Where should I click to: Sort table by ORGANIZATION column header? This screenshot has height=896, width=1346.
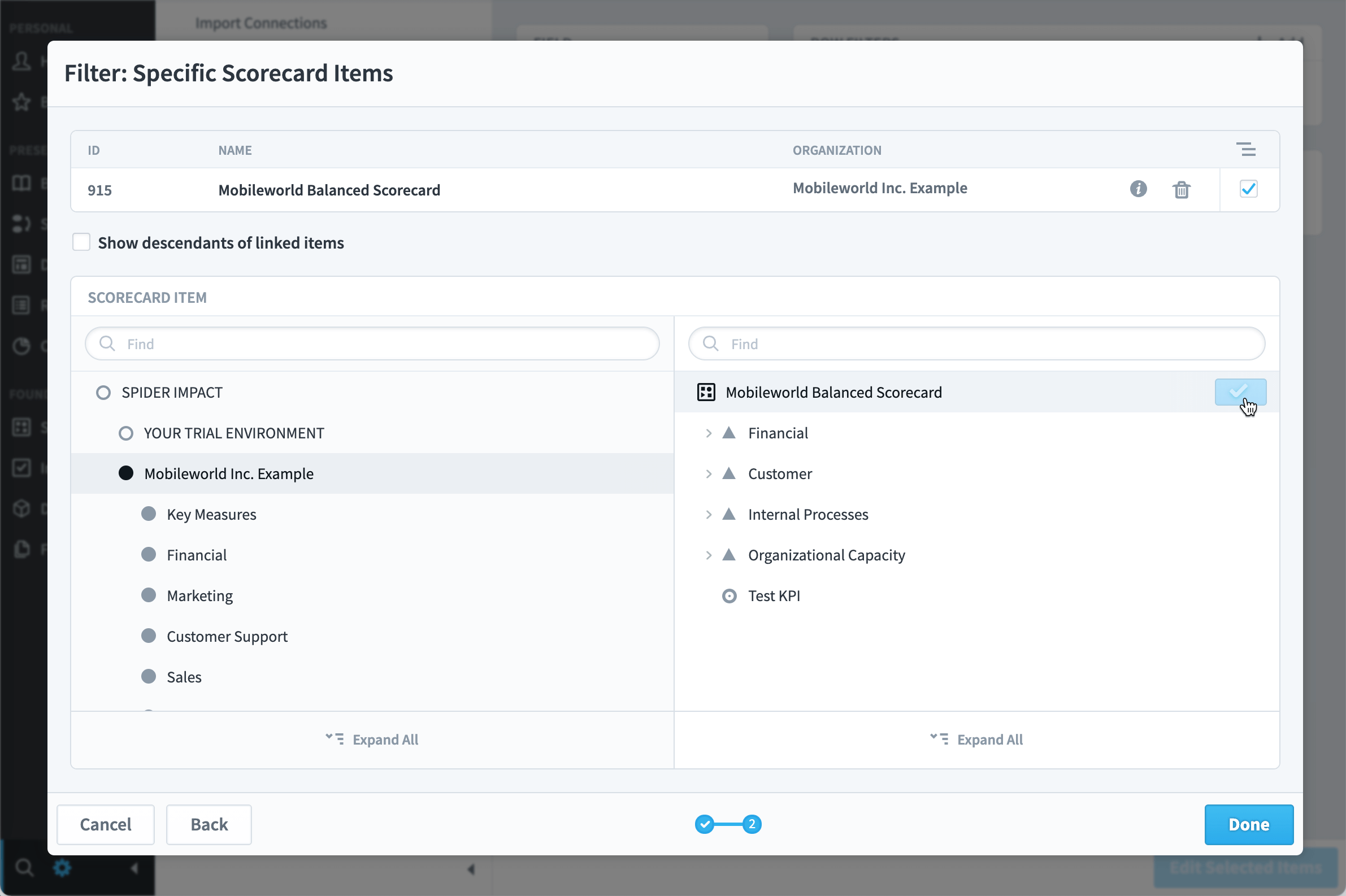(837, 150)
